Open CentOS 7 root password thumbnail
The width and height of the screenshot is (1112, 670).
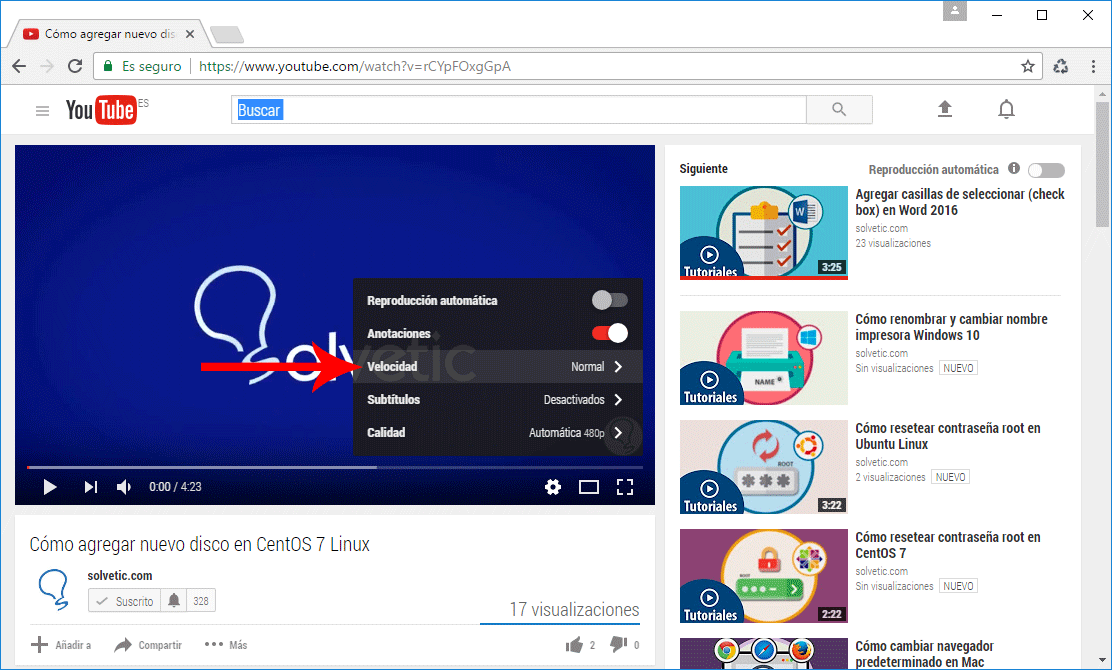pyautogui.click(x=764, y=576)
